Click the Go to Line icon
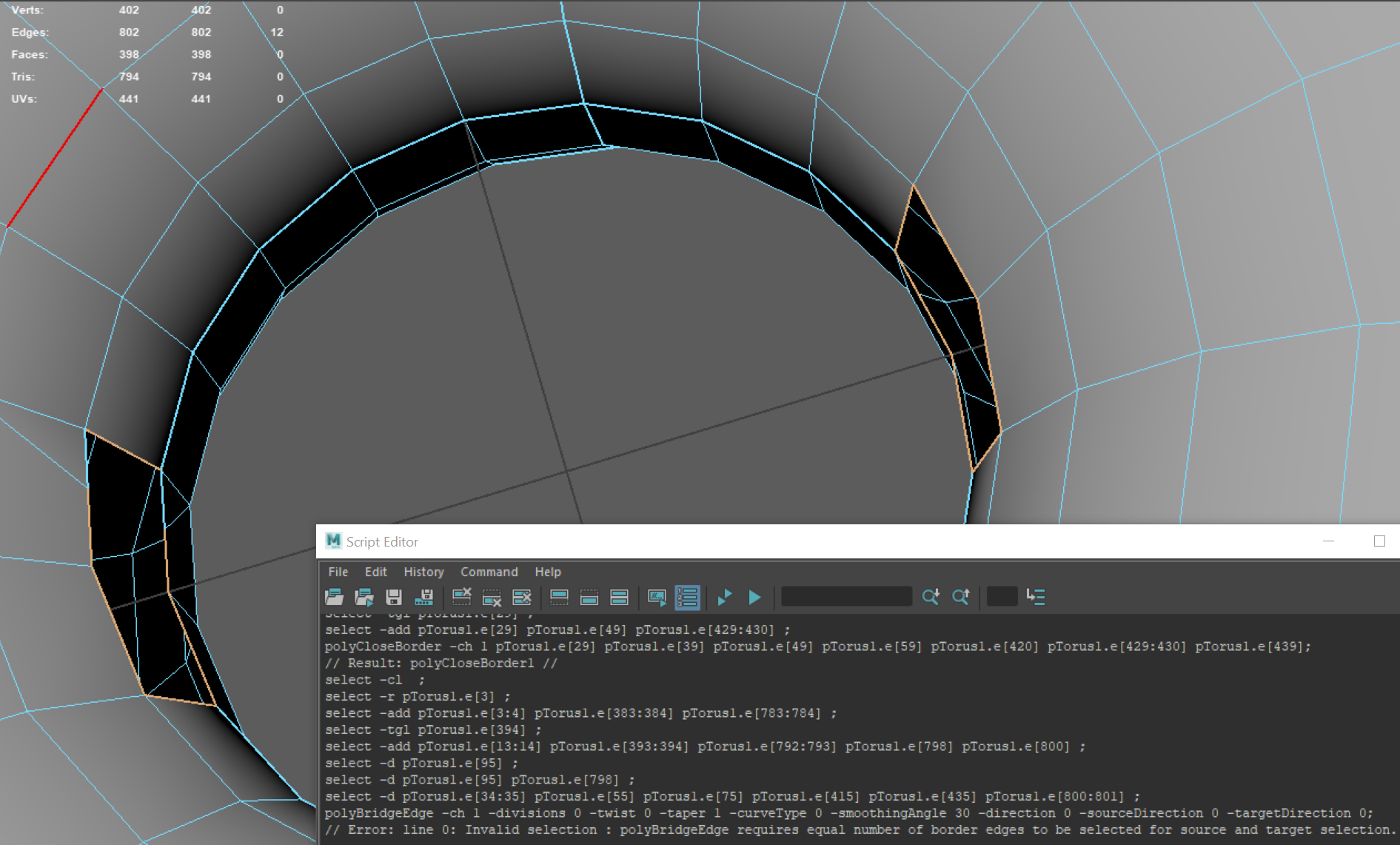The width and height of the screenshot is (1400, 845). pyautogui.click(x=1036, y=597)
